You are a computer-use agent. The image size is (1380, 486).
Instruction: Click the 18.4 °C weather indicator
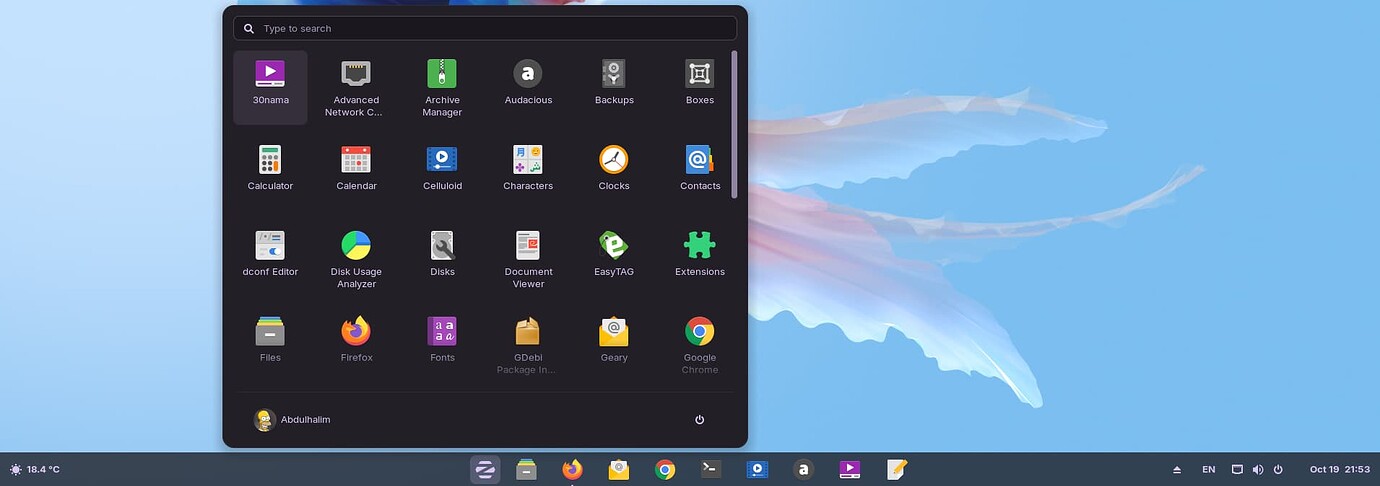(35, 469)
